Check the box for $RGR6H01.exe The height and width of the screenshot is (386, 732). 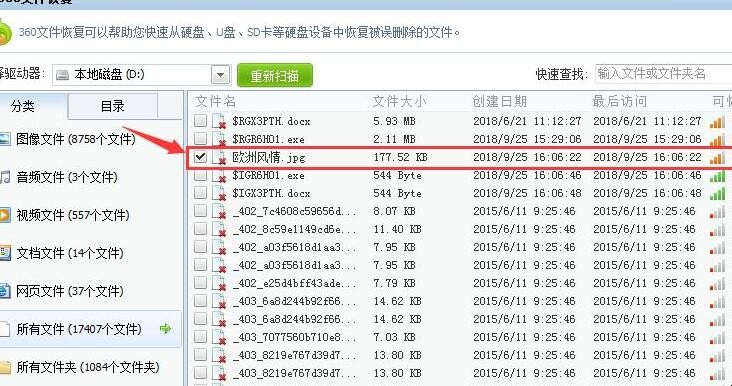pos(200,138)
